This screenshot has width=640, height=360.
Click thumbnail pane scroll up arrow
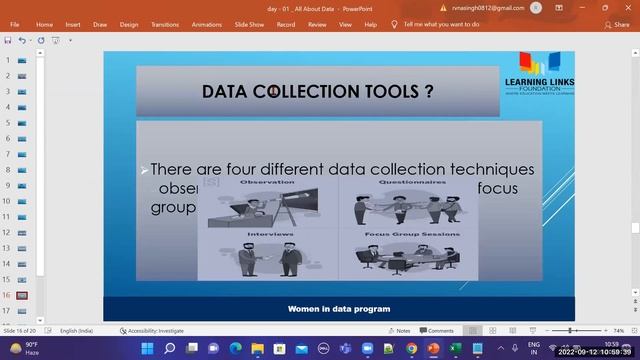[x=40, y=53]
